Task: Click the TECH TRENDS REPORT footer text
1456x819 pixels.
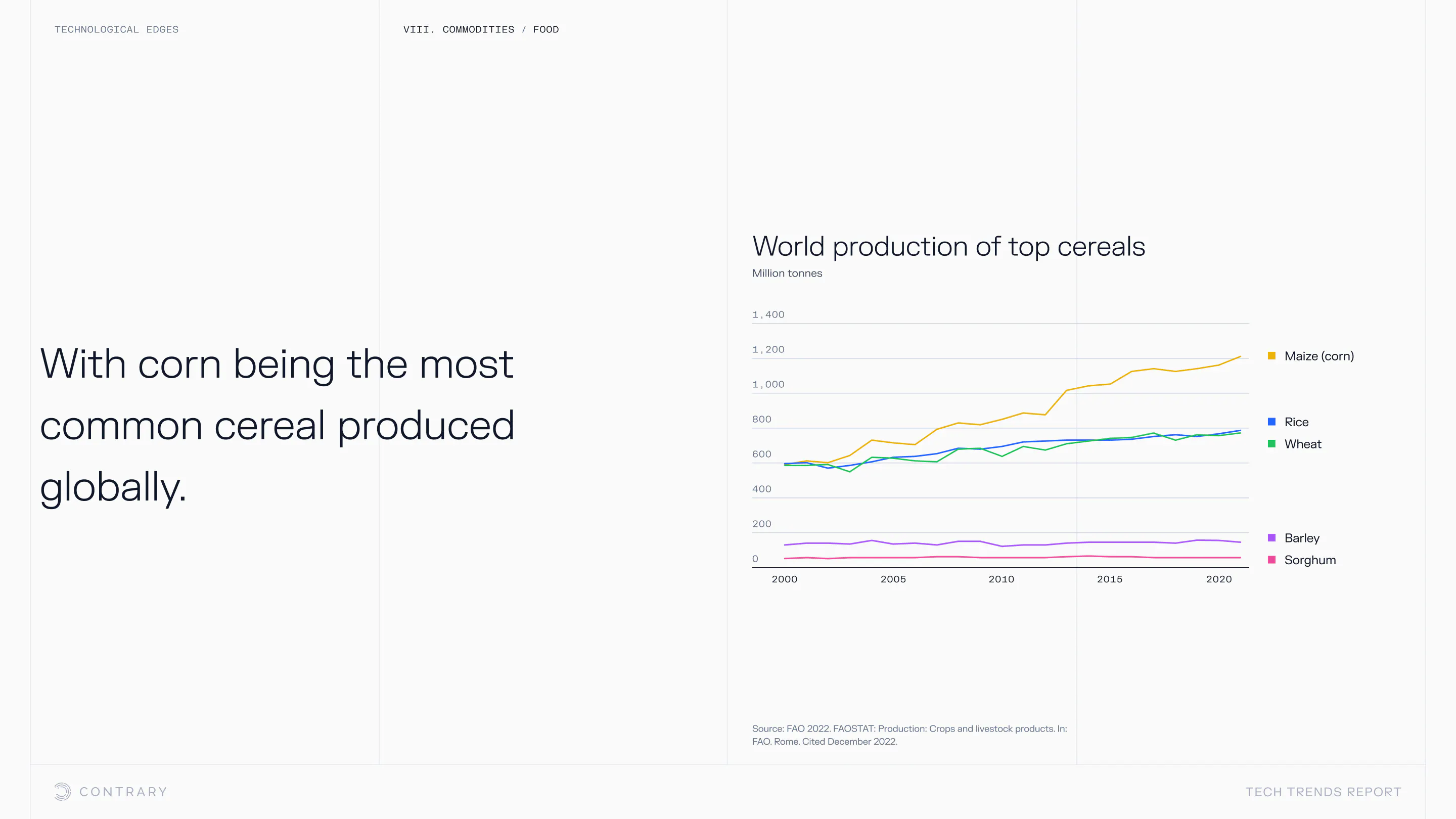Action: click(1323, 792)
